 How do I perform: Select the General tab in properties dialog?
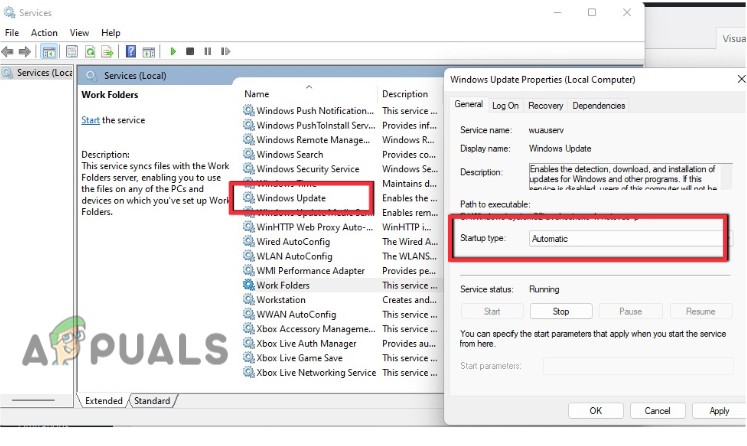pyautogui.click(x=468, y=104)
